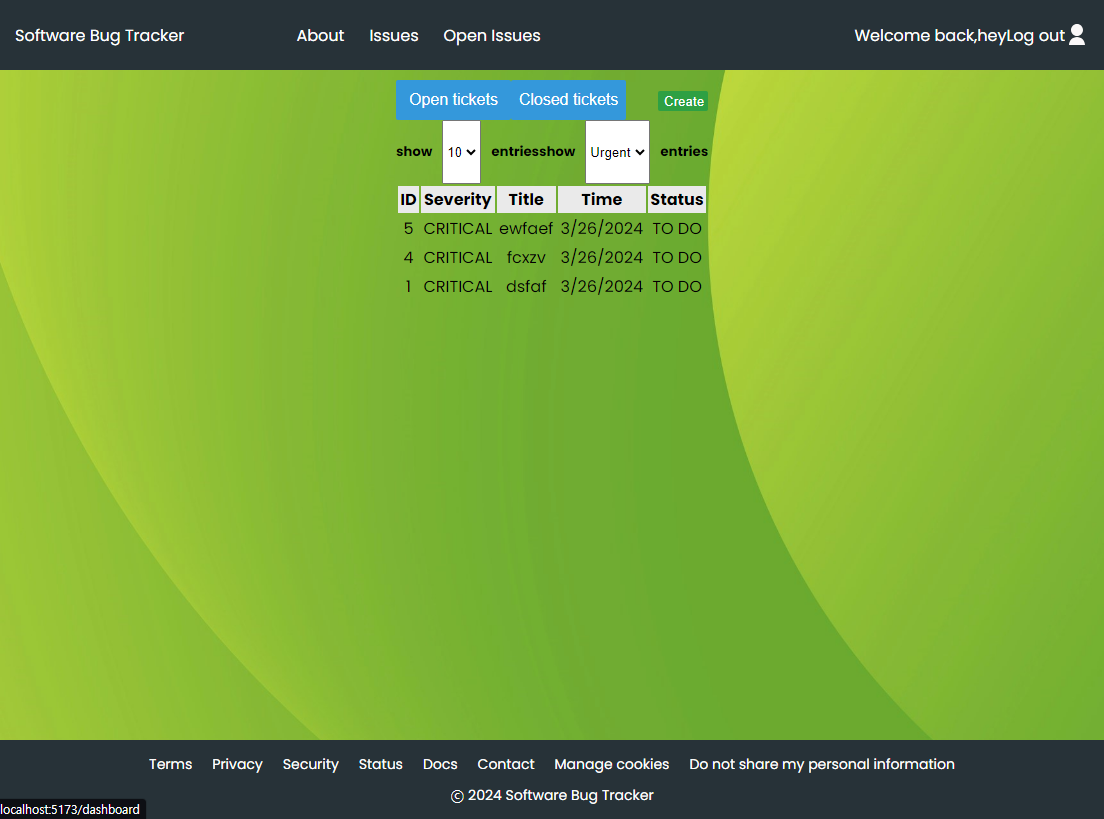Click the Software Bug Tracker brand title
Viewport: 1104px width, 819px height.
[x=99, y=36]
